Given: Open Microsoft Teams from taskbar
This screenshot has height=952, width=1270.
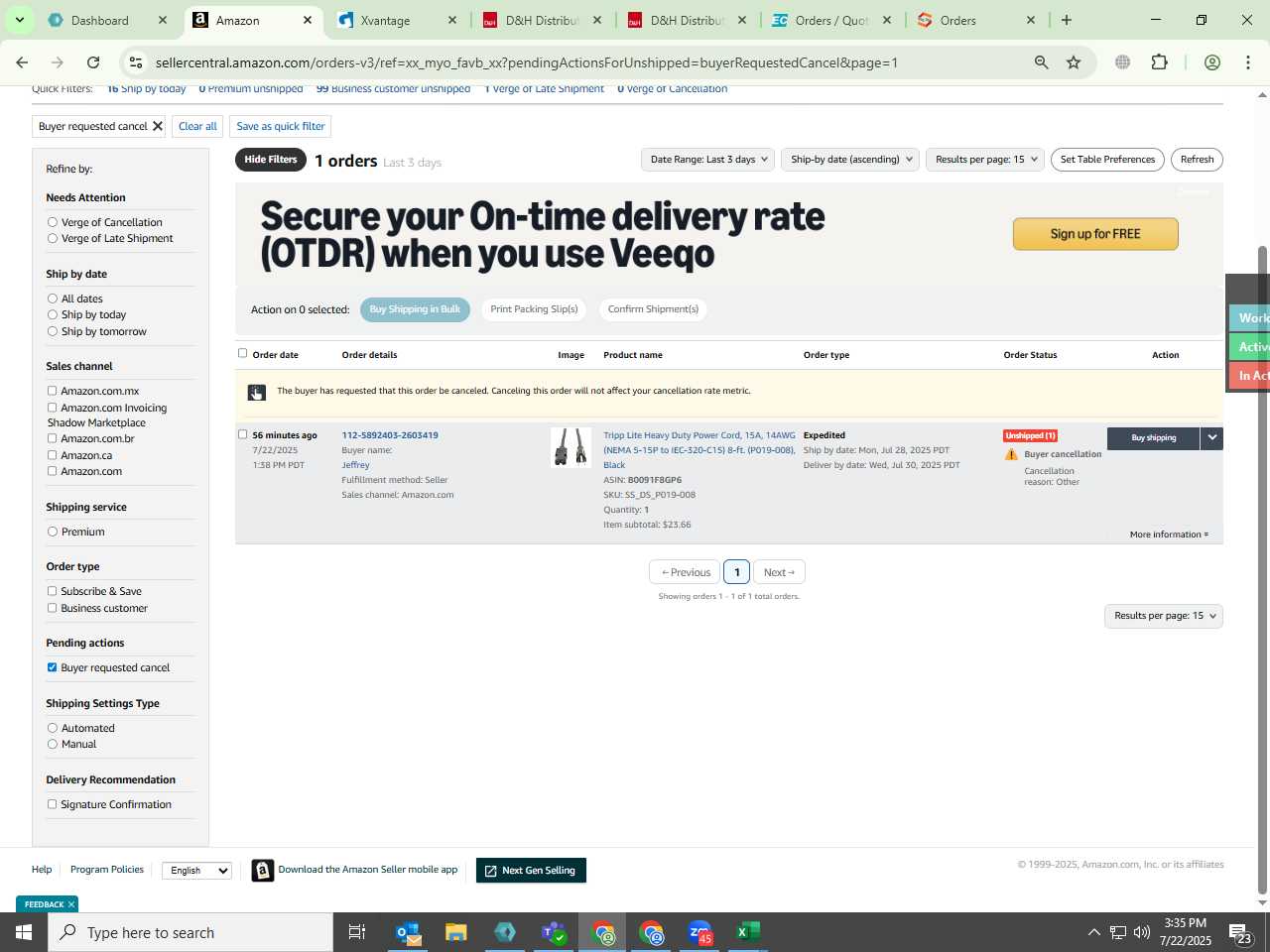Looking at the screenshot, I should tap(554, 932).
